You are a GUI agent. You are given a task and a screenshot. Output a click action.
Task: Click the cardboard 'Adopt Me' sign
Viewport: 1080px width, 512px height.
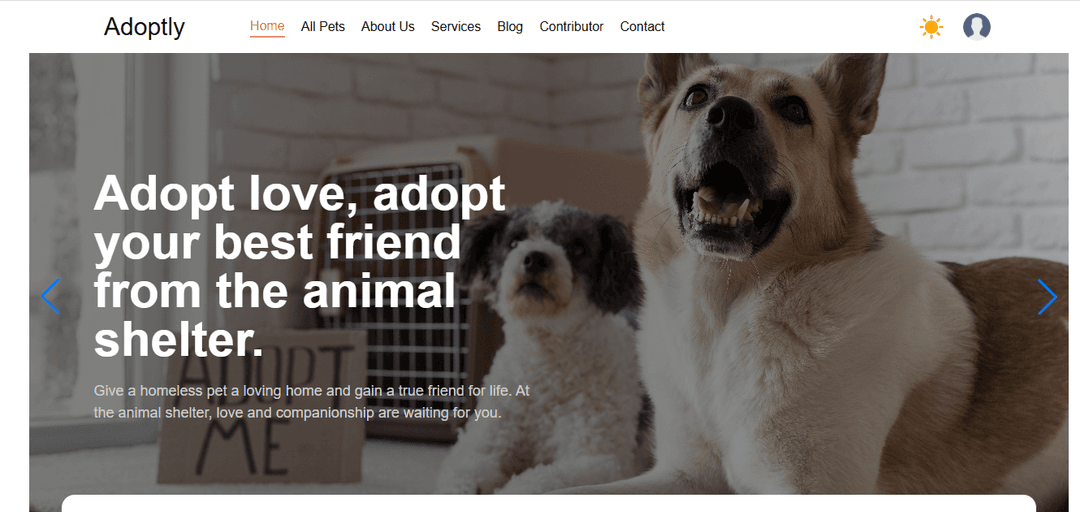(x=262, y=407)
